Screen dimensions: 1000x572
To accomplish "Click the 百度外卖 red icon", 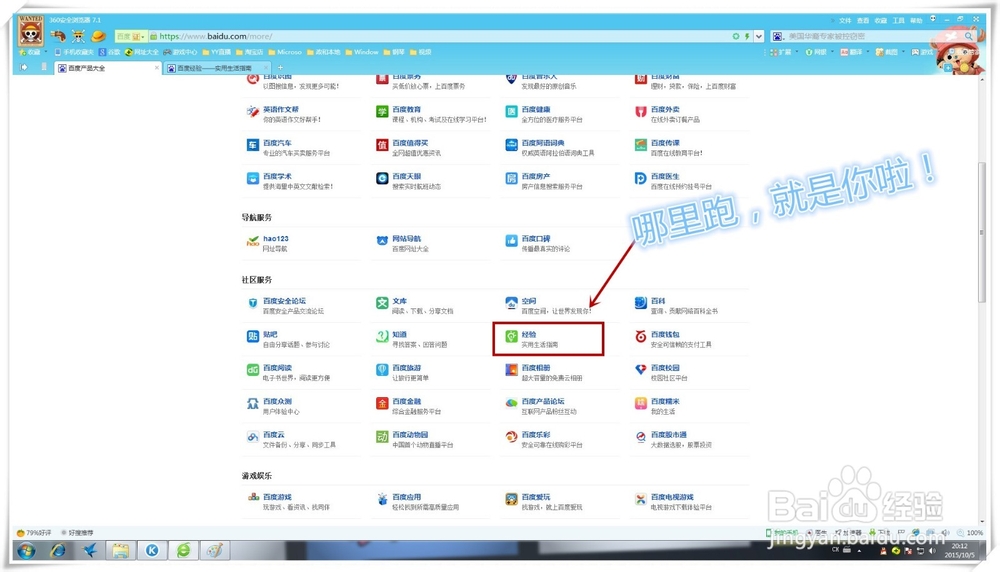I will (x=641, y=112).
